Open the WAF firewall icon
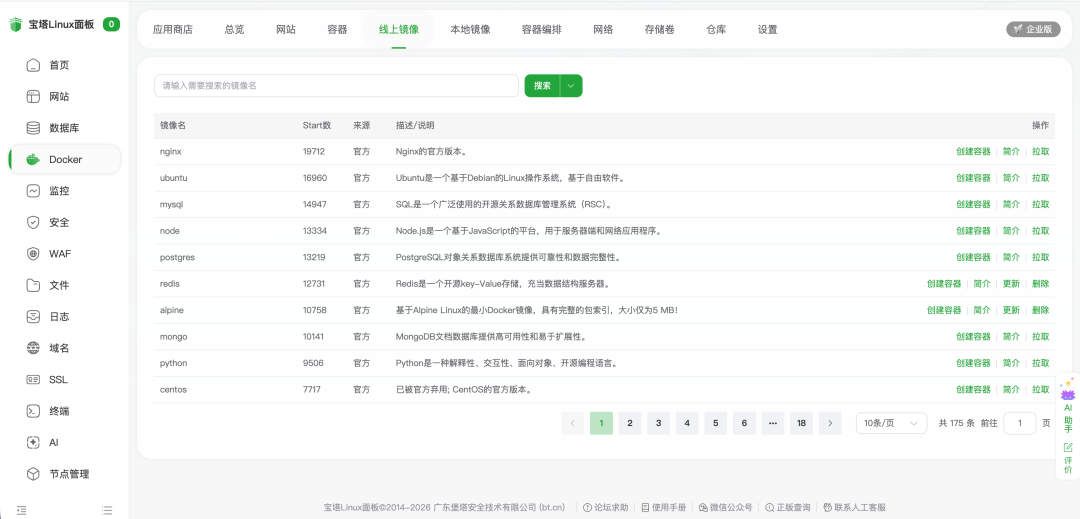This screenshot has height=519, width=1080. tap(33, 254)
